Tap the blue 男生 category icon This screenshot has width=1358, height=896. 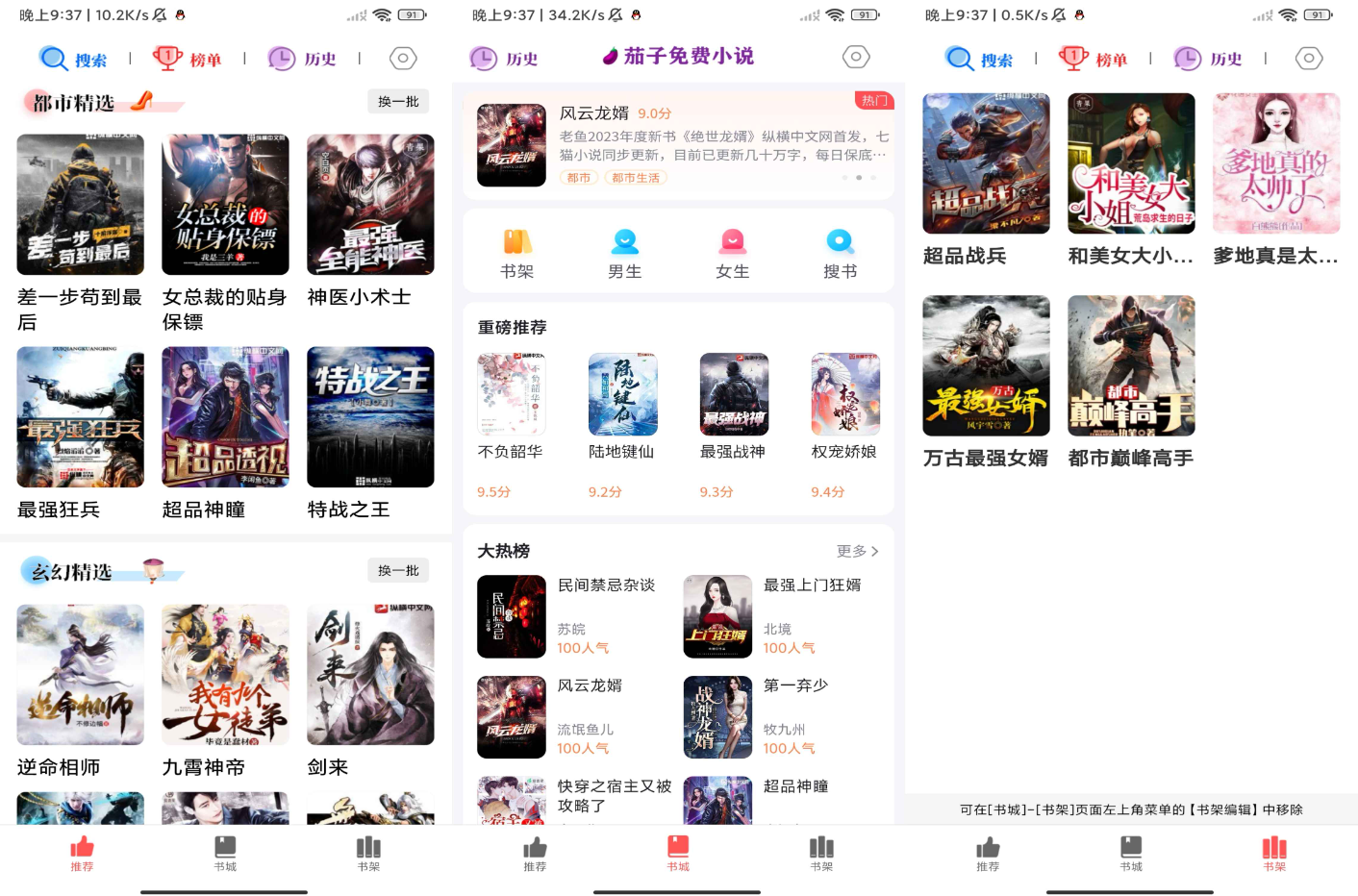625,241
